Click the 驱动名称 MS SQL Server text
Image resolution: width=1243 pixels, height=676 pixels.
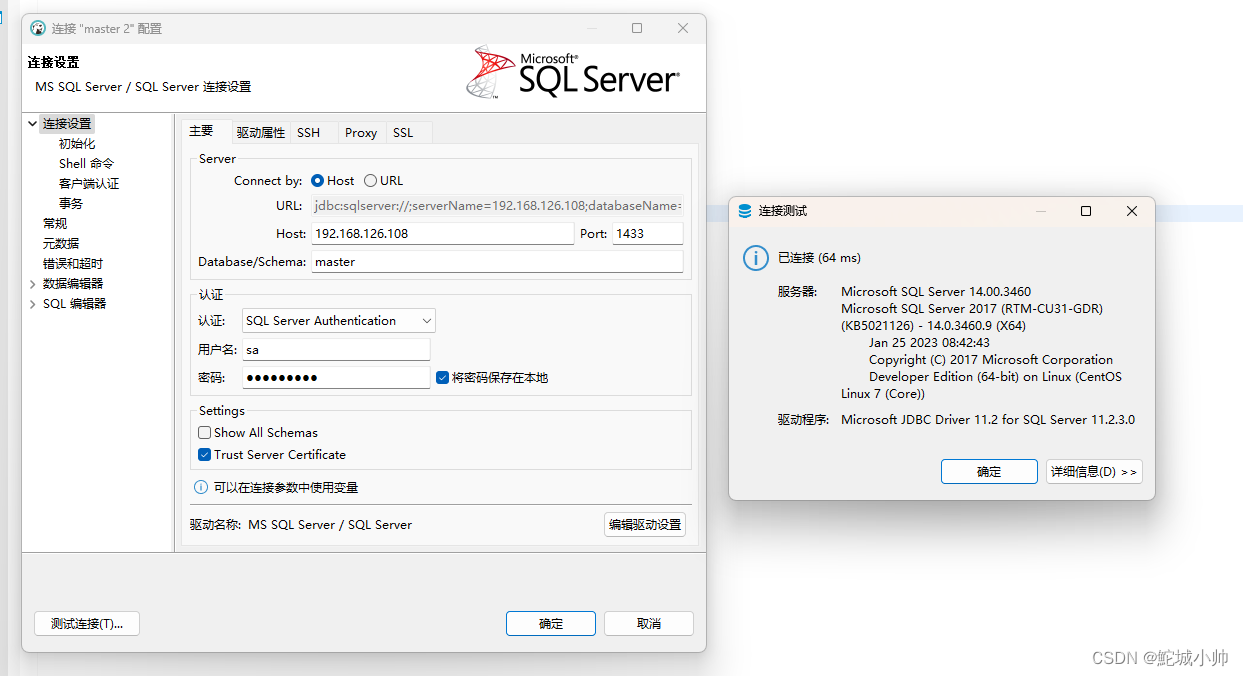point(301,524)
